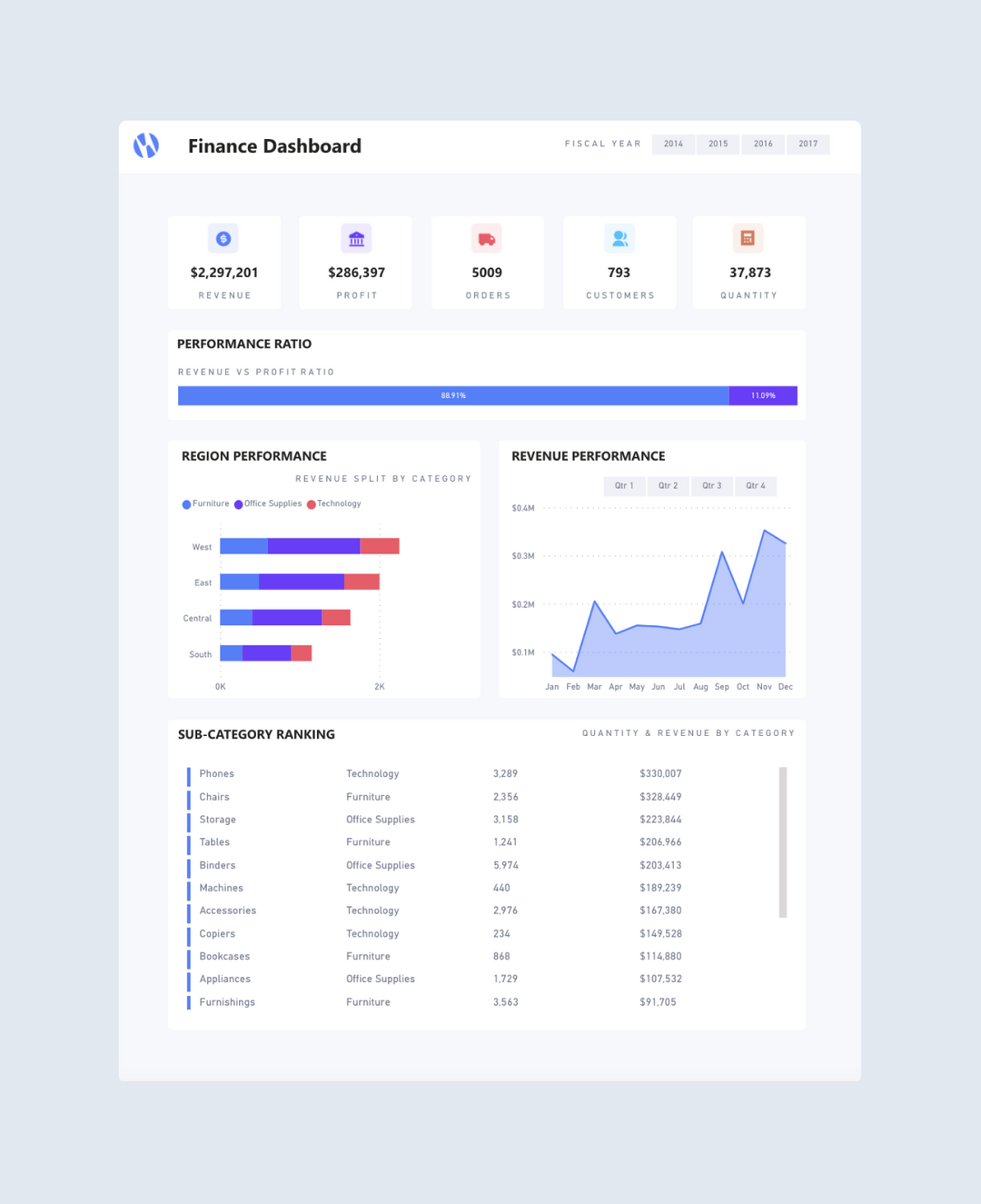Select the Qtr 3 filter

coord(711,485)
